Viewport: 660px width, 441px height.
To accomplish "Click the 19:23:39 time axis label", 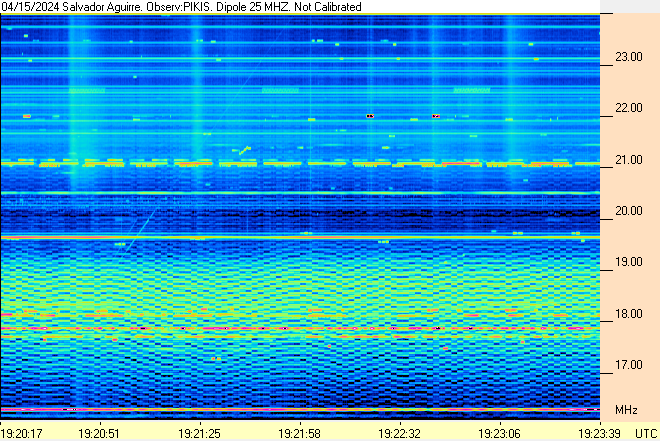I will point(599,433).
